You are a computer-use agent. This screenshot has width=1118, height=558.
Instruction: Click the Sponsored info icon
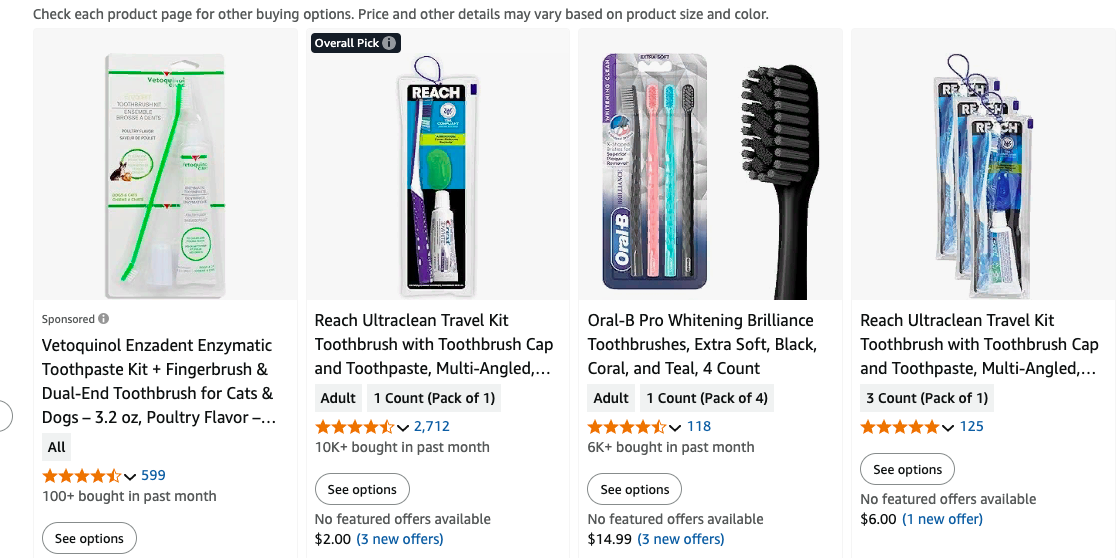(104, 319)
